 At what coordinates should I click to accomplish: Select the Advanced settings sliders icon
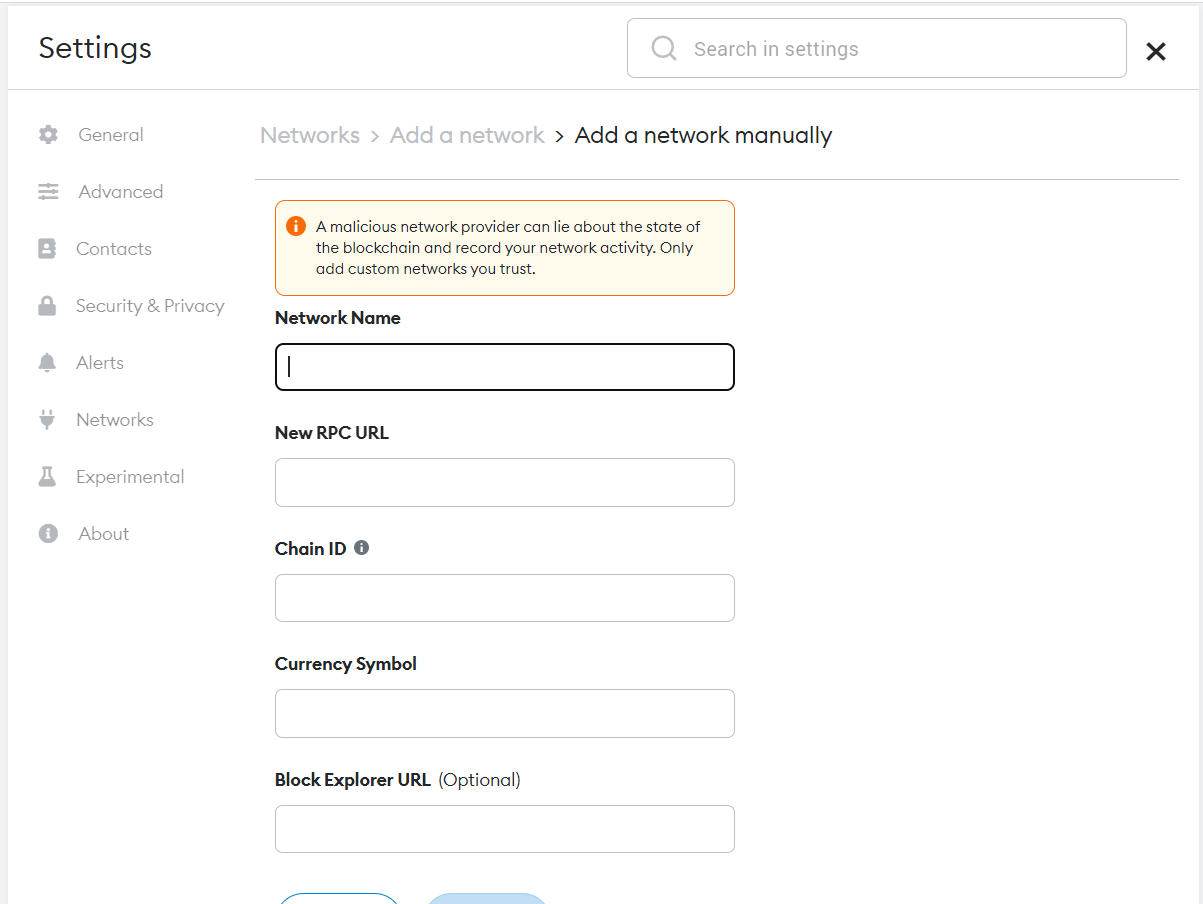coord(48,191)
